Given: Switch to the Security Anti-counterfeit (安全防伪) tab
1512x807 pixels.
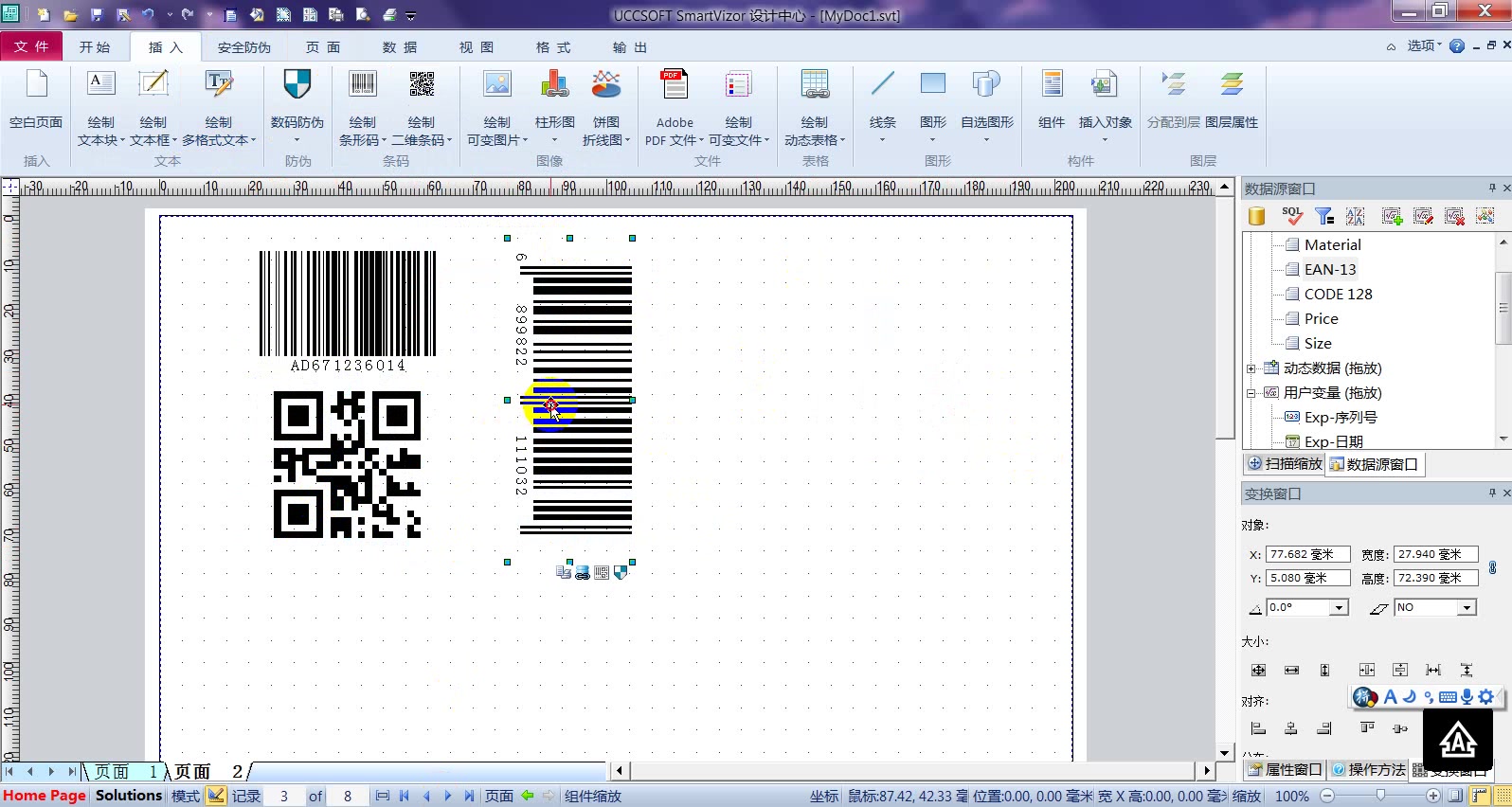Looking at the screenshot, I should click(x=244, y=46).
